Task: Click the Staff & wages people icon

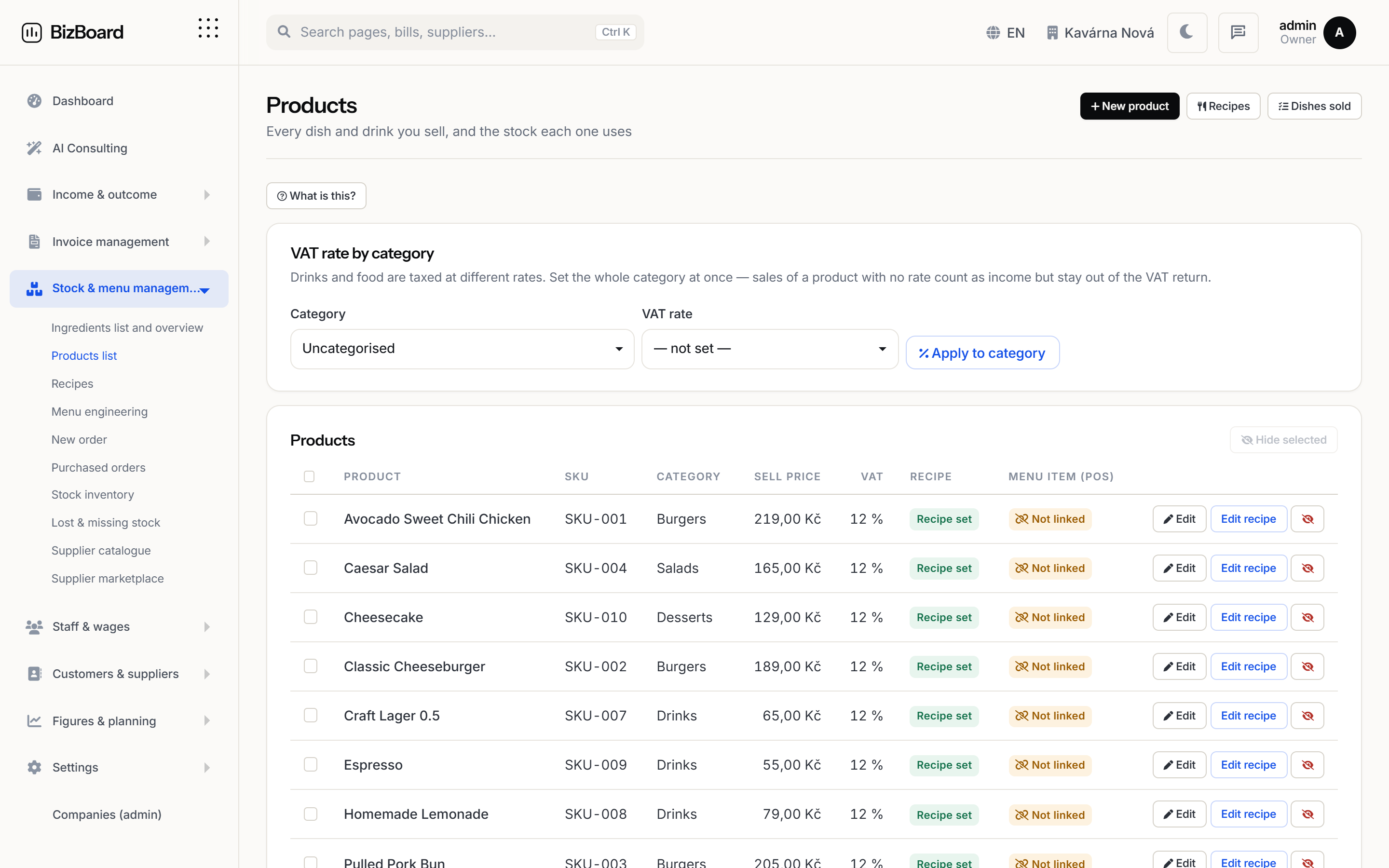Action: (x=34, y=627)
